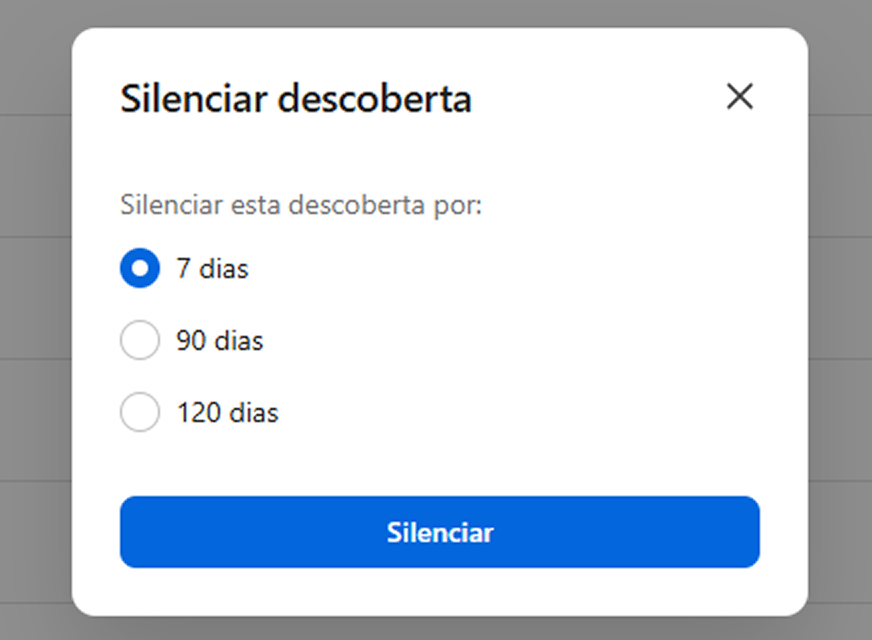Click the prompt Silenciar esta descoberta por
872x640 pixels.
(x=301, y=205)
